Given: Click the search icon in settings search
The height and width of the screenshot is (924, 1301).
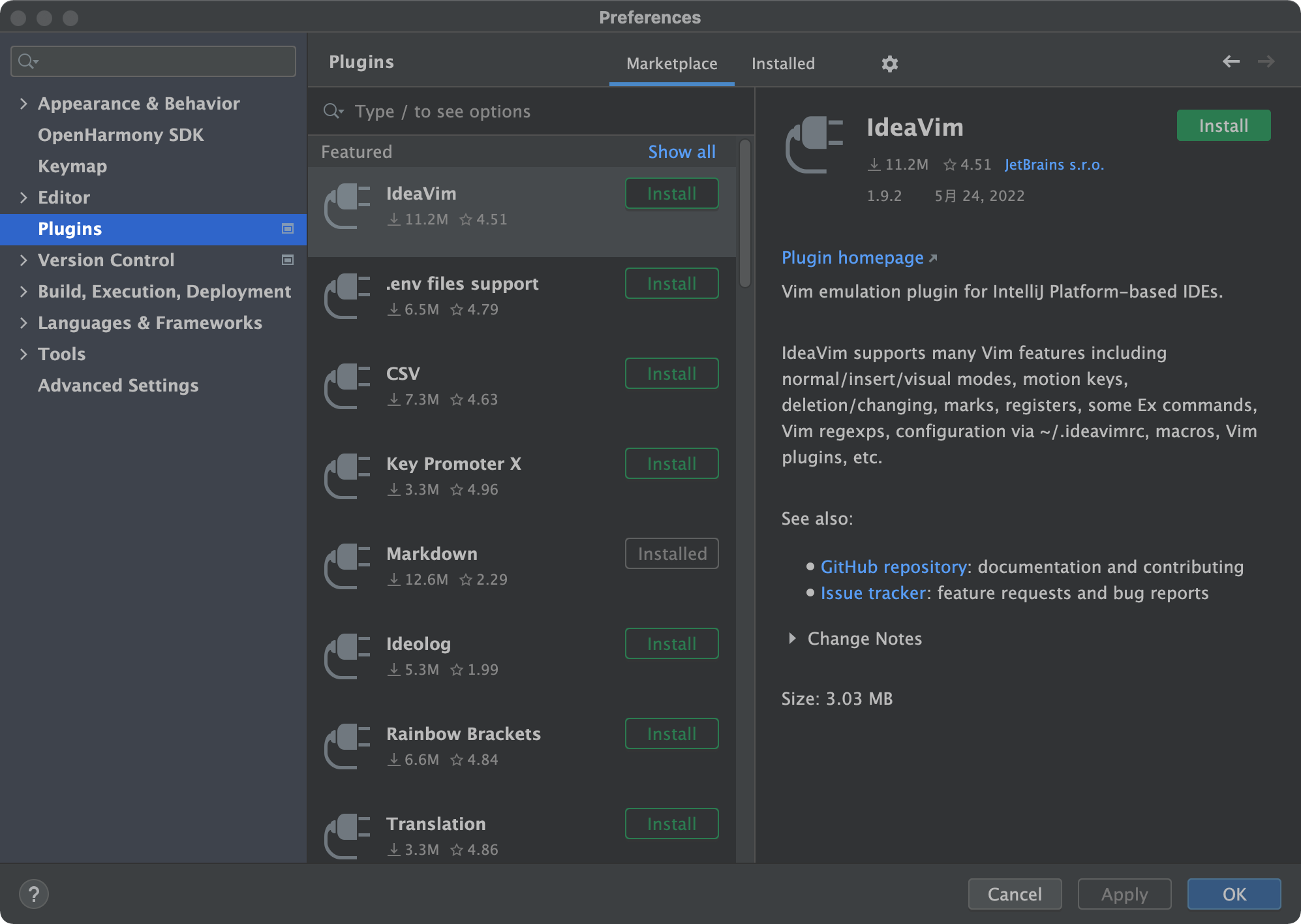Looking at the screenshot, I should coord(28,61).
